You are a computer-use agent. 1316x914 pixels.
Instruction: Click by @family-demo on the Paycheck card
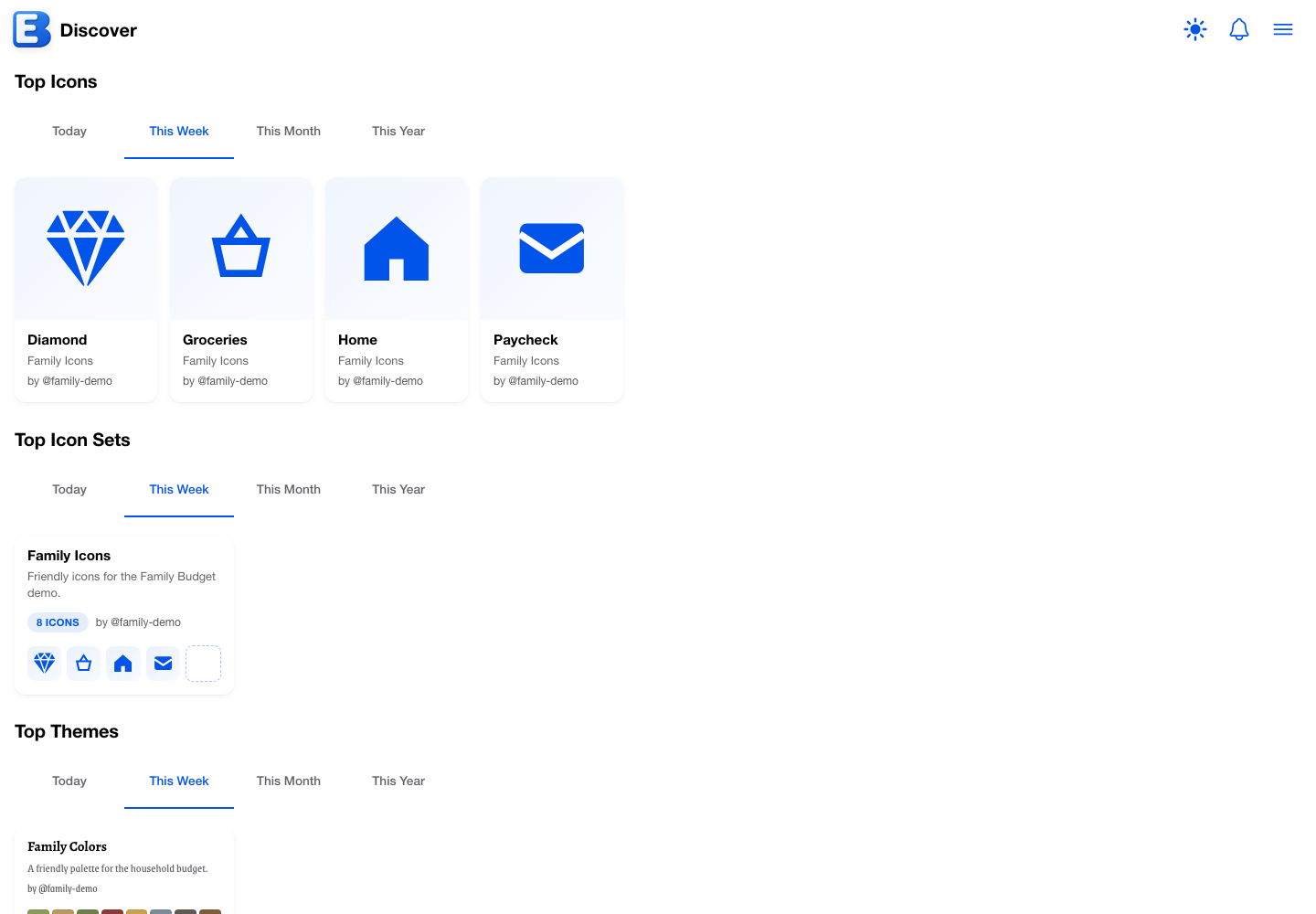coord(536,381)
